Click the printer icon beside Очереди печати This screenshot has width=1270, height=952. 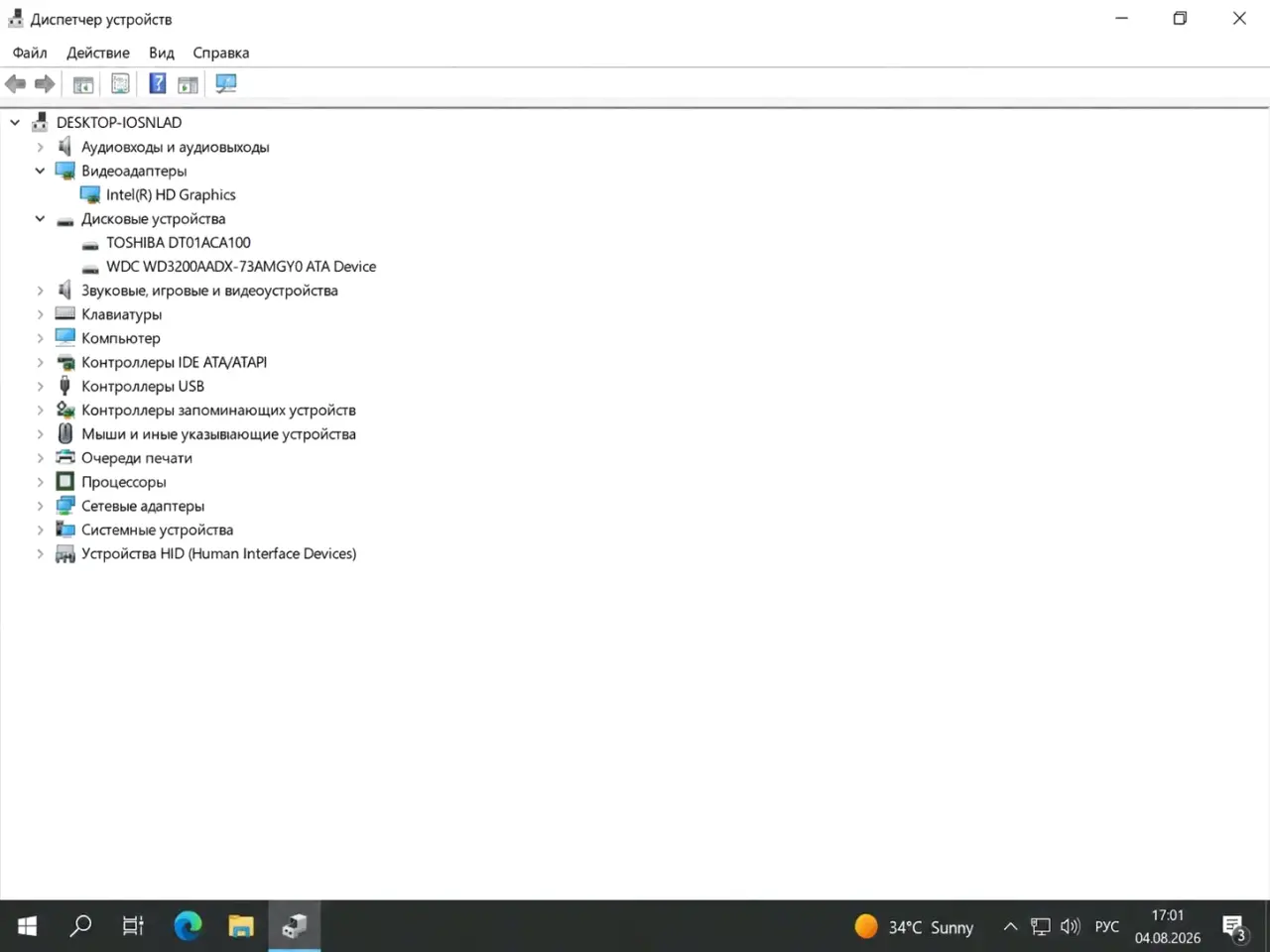tap(64, 457)
